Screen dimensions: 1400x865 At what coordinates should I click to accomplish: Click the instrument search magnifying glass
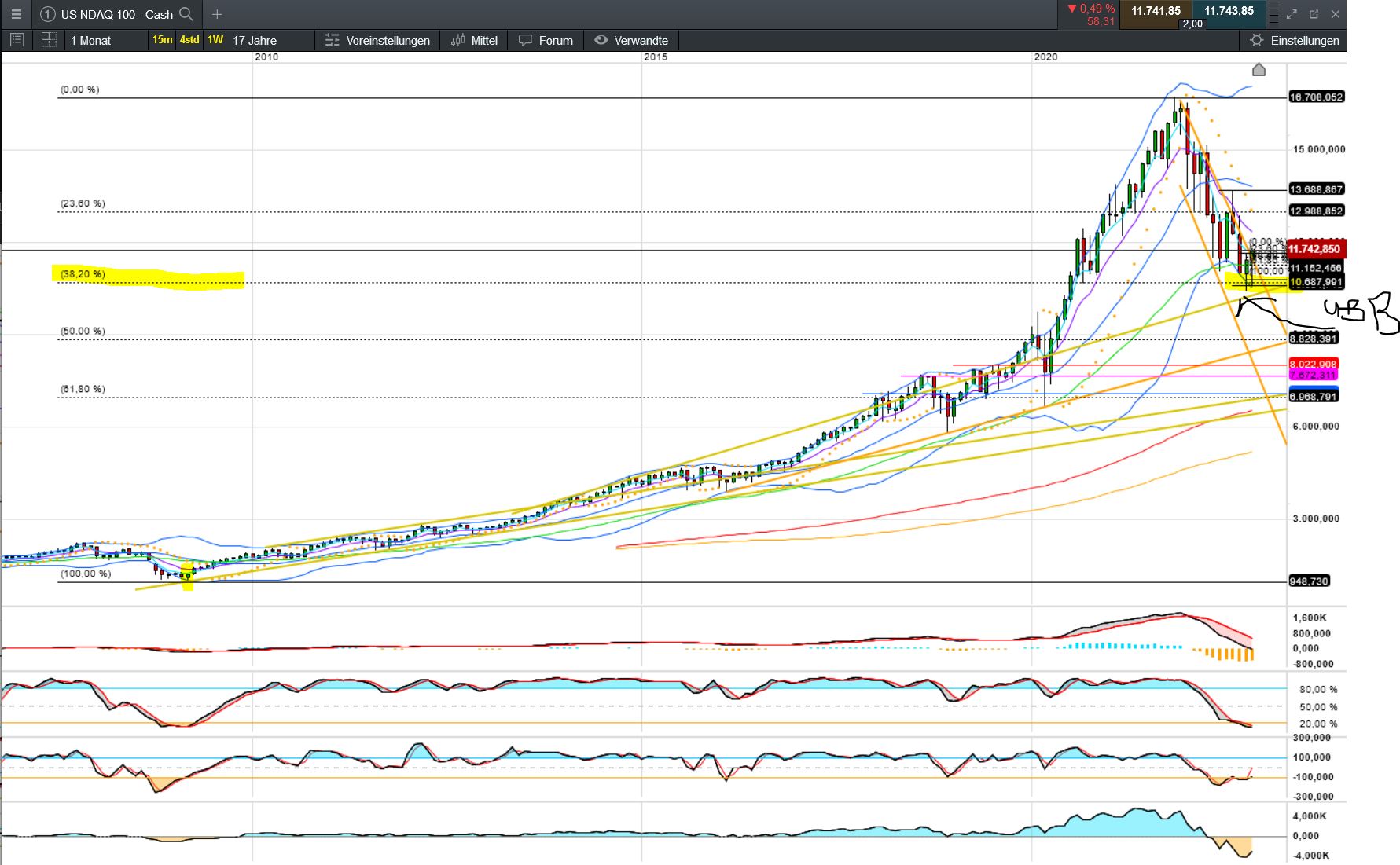click(186, 14)
